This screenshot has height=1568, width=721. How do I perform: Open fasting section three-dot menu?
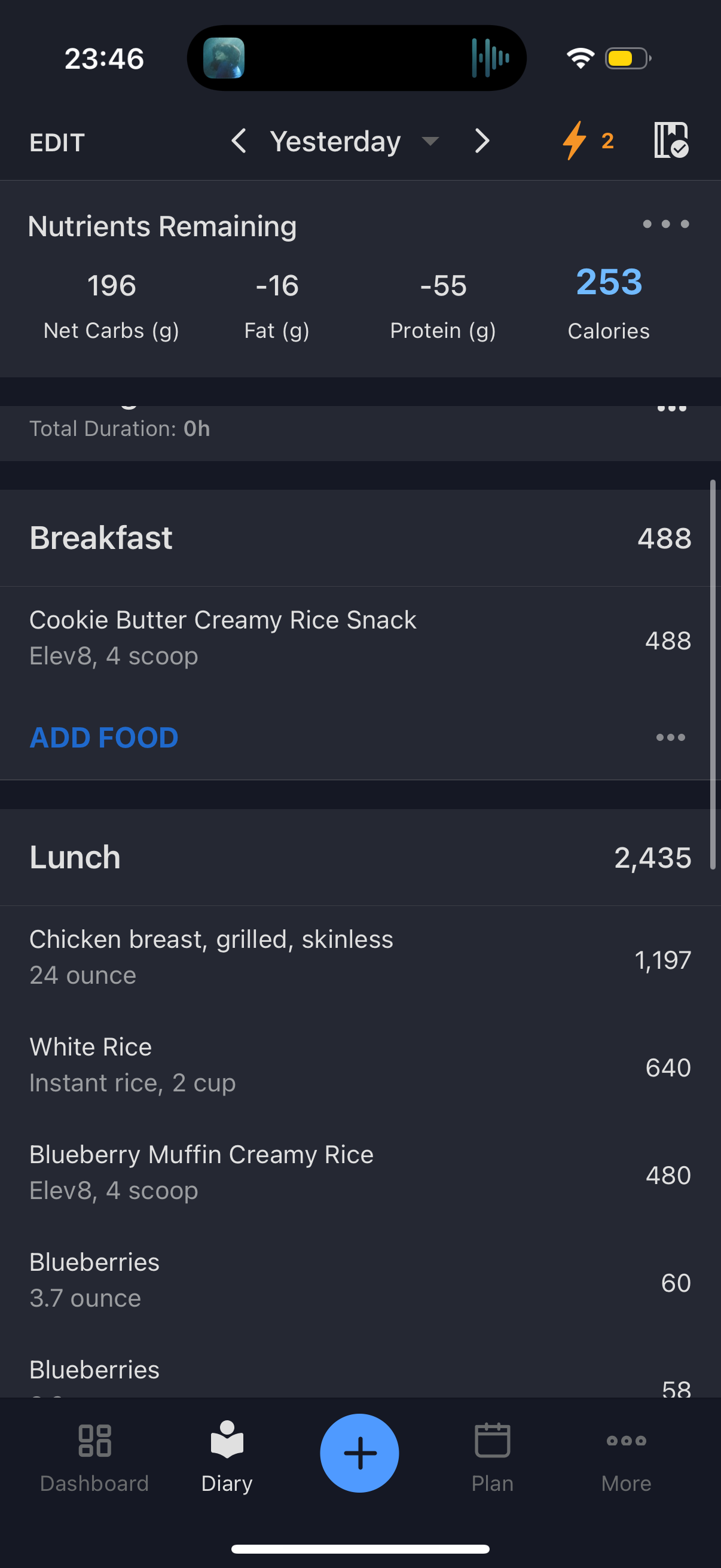pos(672,408)
